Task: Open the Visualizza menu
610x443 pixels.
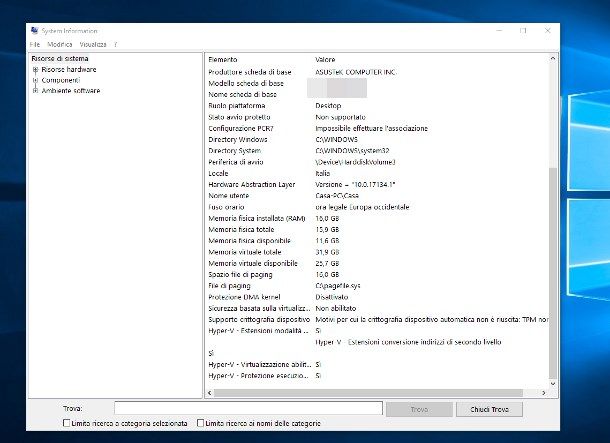Action: (93, 45)
